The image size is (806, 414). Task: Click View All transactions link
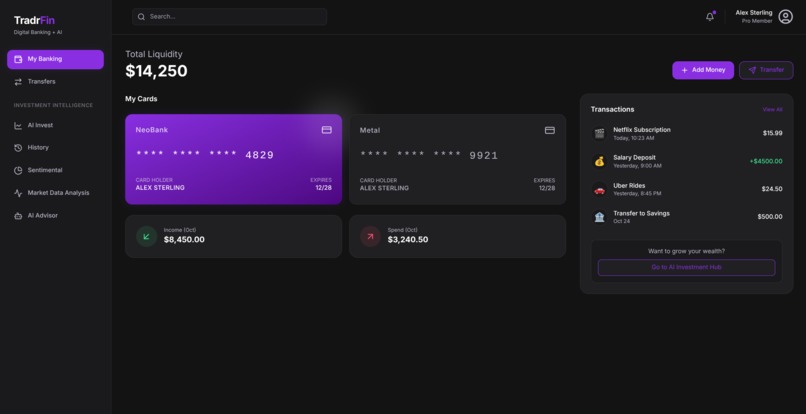coord(772,110)
